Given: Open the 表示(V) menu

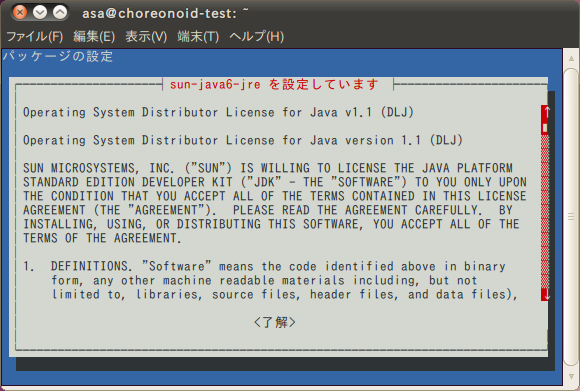Looking at the screenshot, I should coord(146,37).
